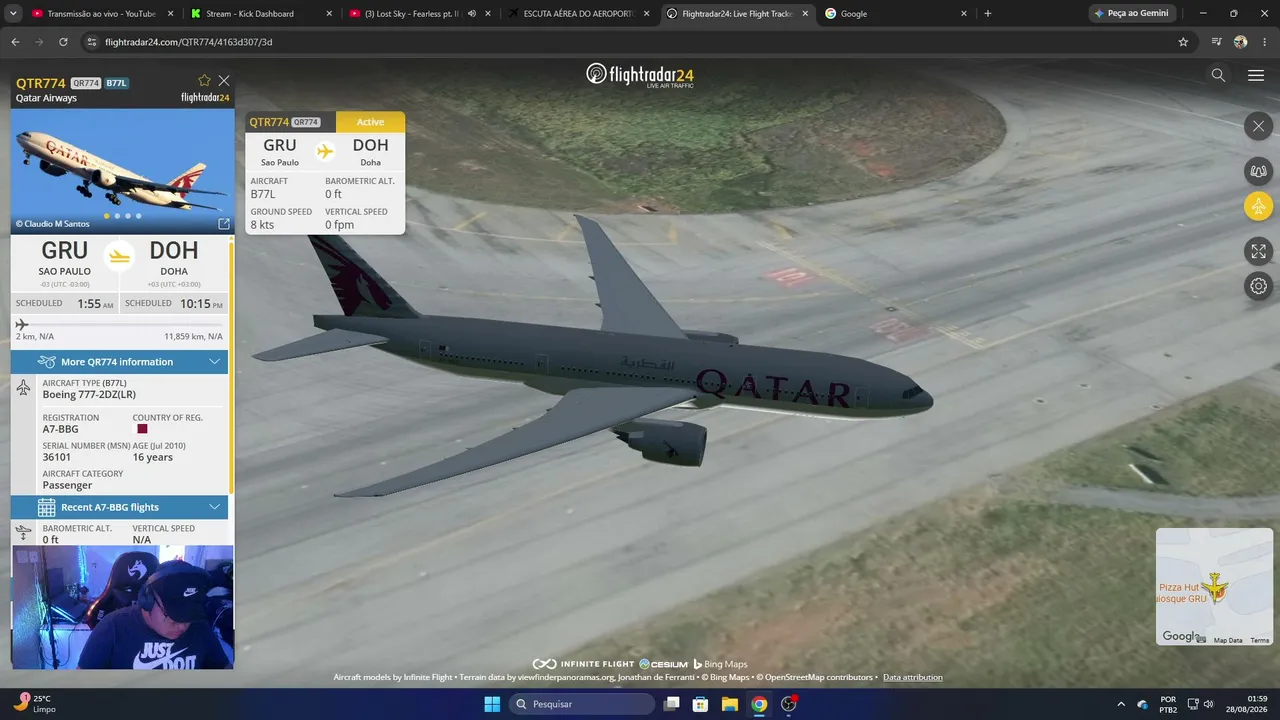The image size is (1280, 720).
Task: Toggle the yellow airplane follow view button
Action: (x=1258, y=207)
